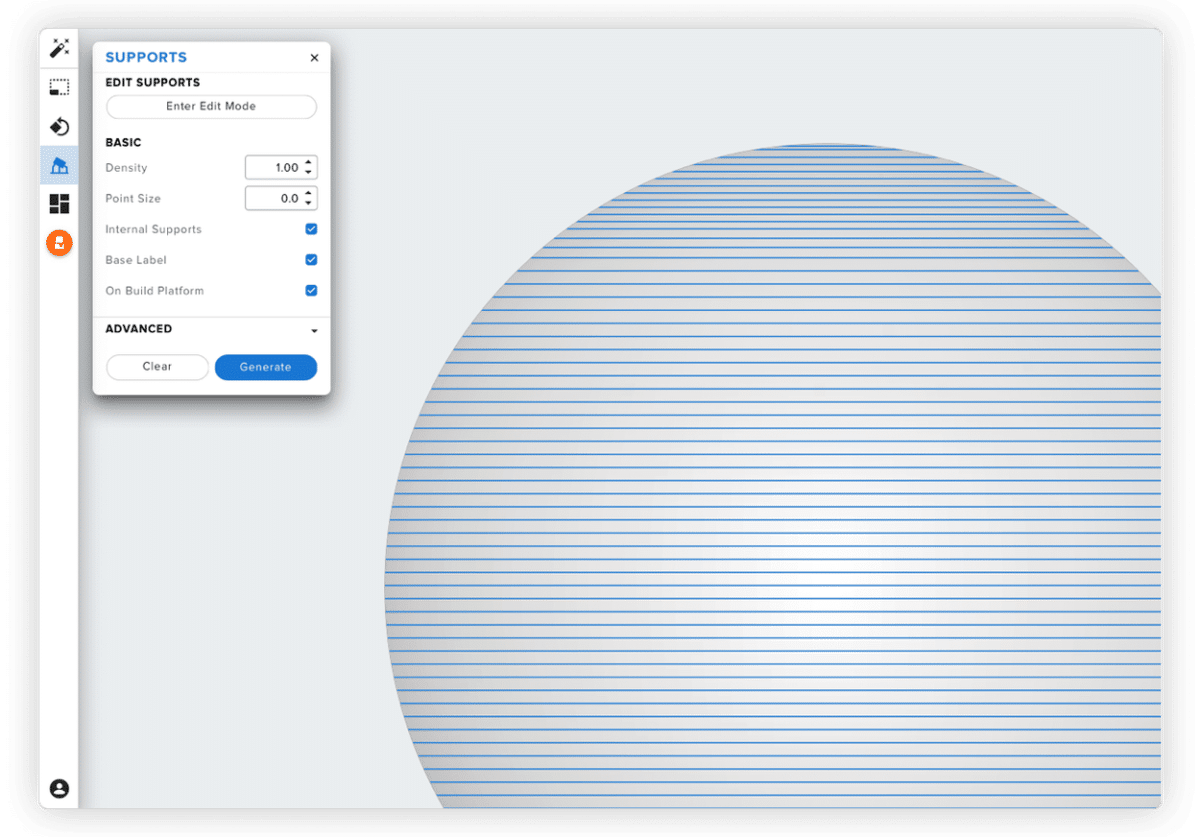Open the account profile icon at bottom
This screenshot has height=837, width=1200.
(59, 788)
